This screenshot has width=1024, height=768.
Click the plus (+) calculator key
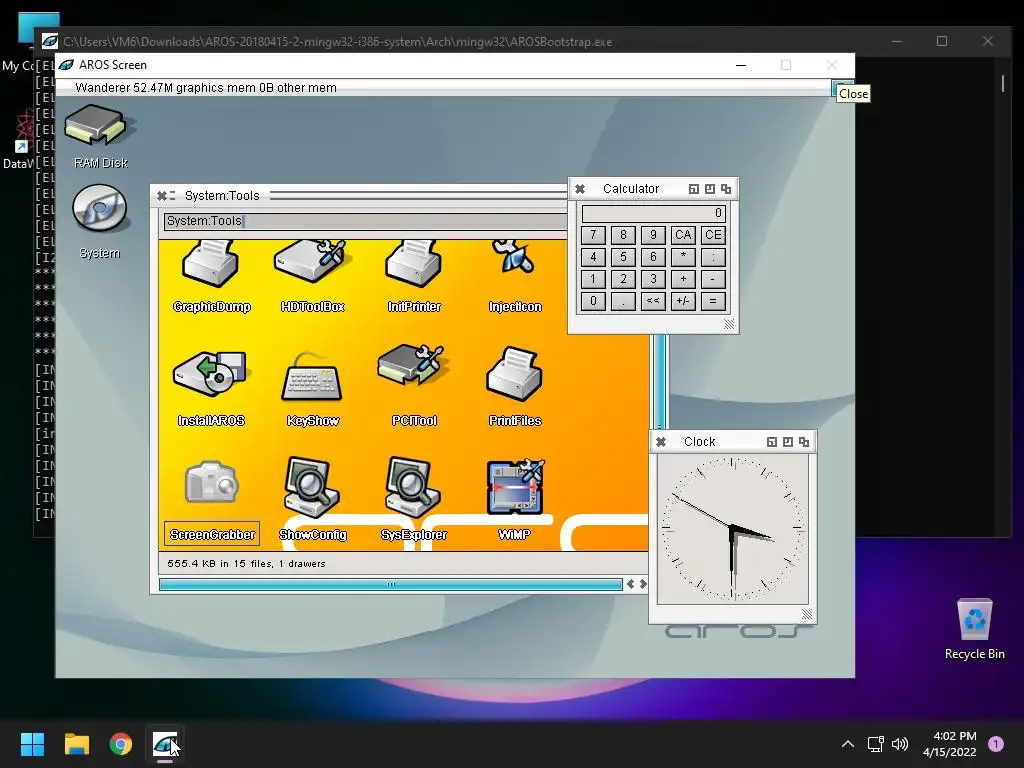pyautogui.click(x=683, y=280)
